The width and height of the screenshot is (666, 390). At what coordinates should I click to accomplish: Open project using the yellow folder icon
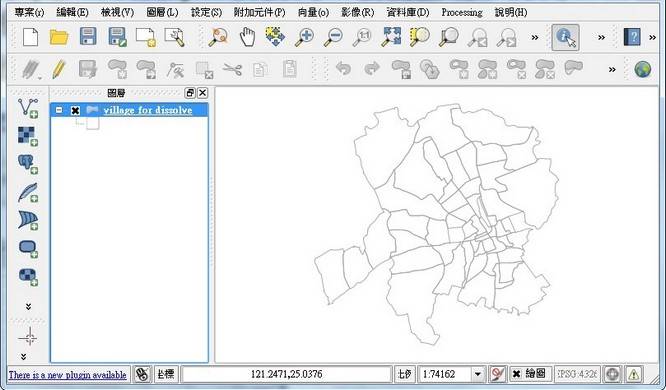(59, 37)
